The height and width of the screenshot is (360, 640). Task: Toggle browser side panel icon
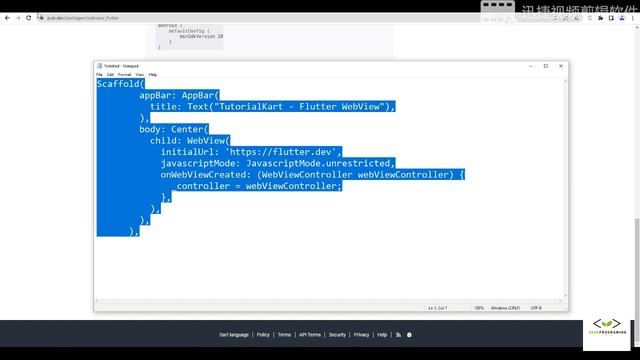pyautogui.click(x=611, y=18)
